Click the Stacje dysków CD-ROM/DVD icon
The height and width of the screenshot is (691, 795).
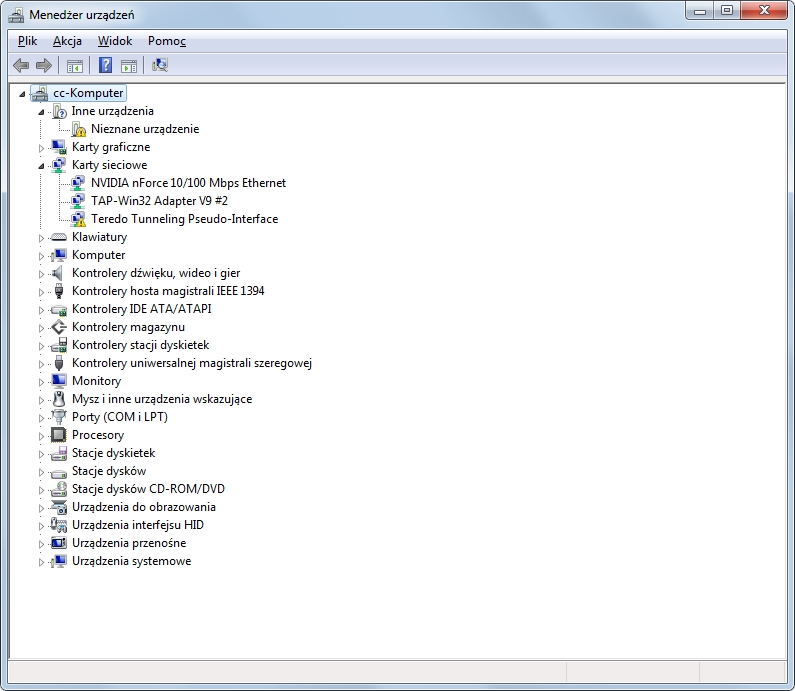(59, 489)
